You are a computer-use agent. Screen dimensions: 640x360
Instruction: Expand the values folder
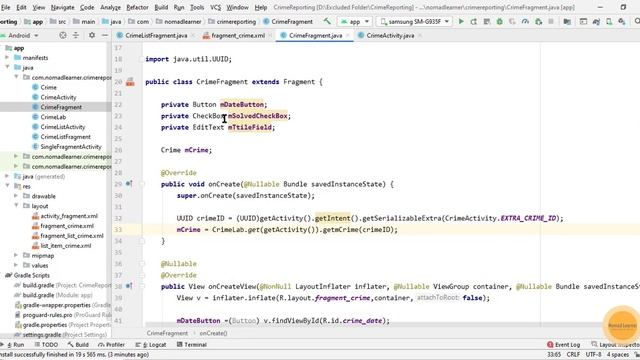coord(16,265)
